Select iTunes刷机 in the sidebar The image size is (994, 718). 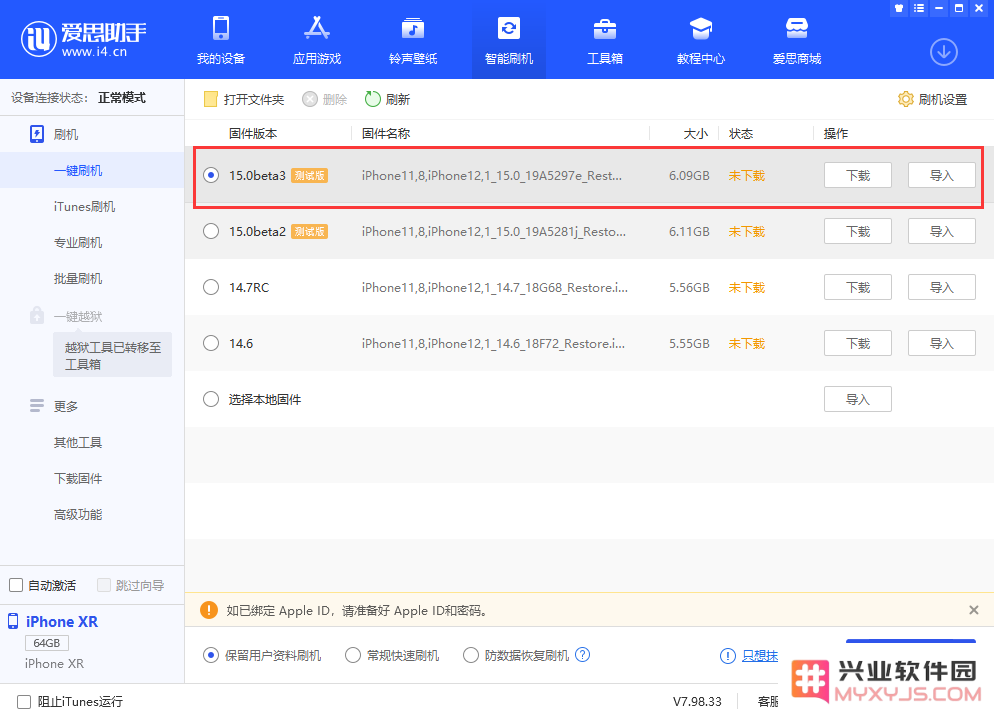pyautogui.click(x=84, y=207)
